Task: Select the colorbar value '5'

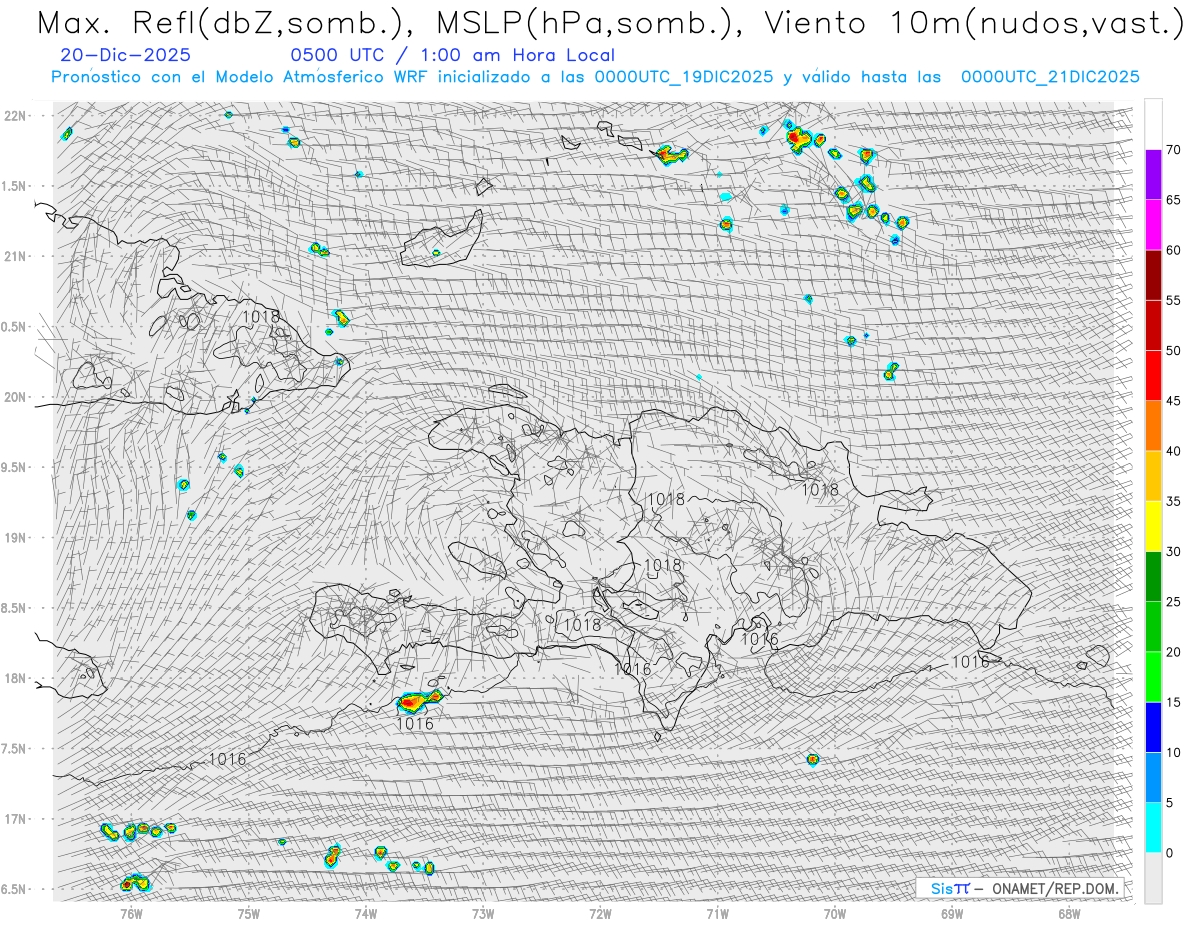Action: pyautogui.click(x=1169, y=803)
